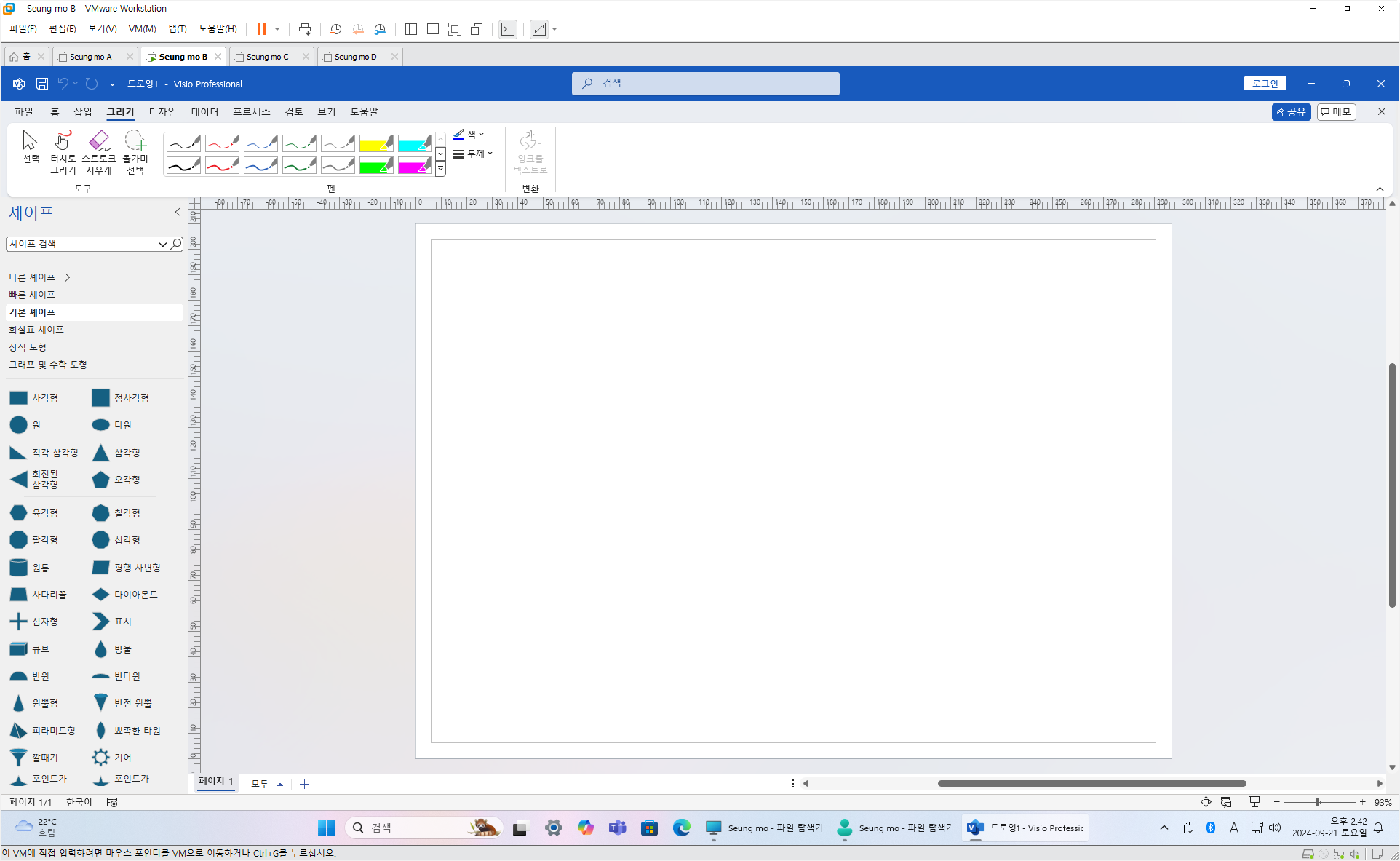Switch to the Insert ribbon tab
1400x861 pixels.
[82, 111]
